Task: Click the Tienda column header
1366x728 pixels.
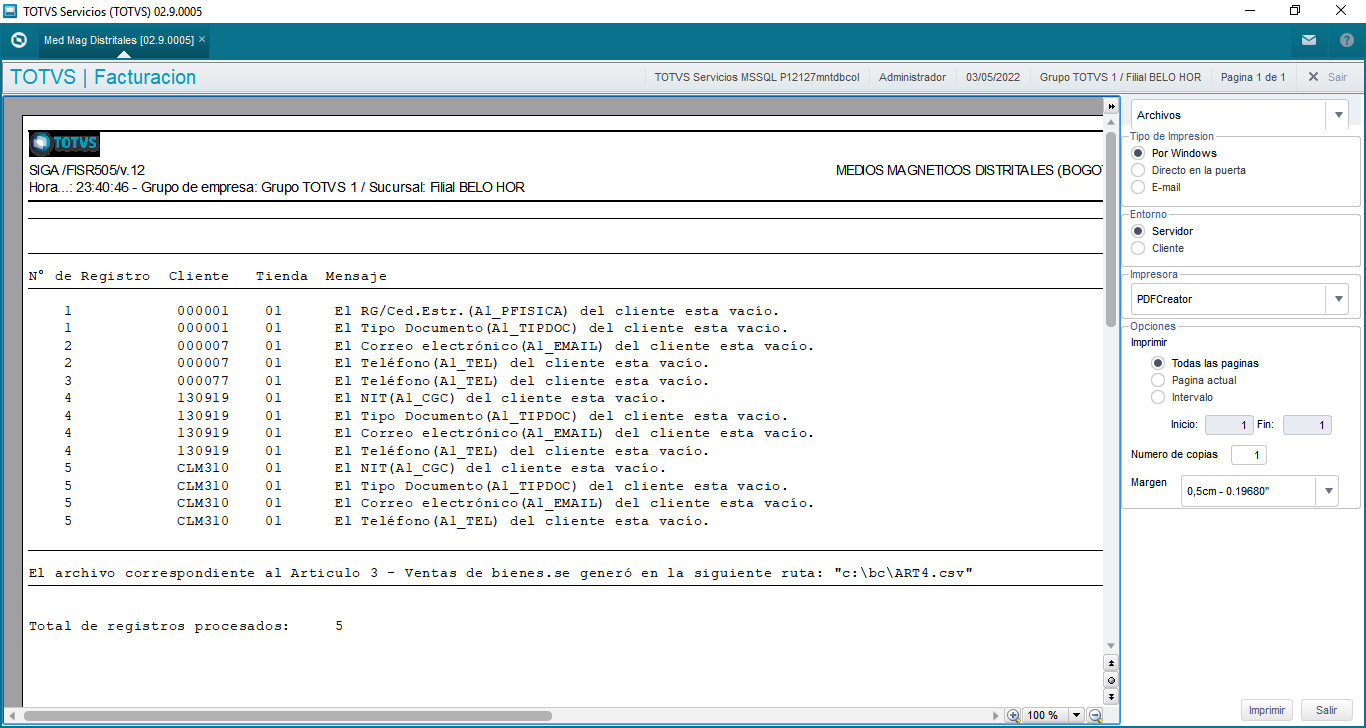Action: (282, 276)
